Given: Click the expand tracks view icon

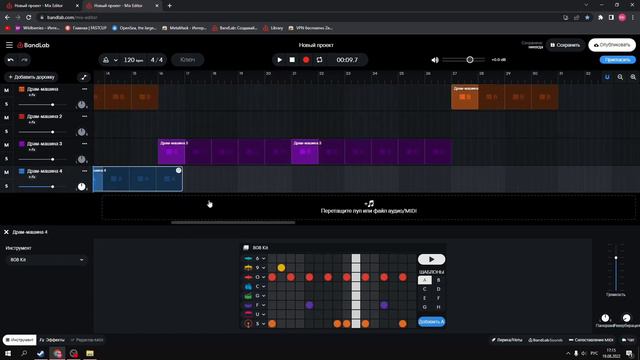Looking at the screenshot, I should pos(84,77).
